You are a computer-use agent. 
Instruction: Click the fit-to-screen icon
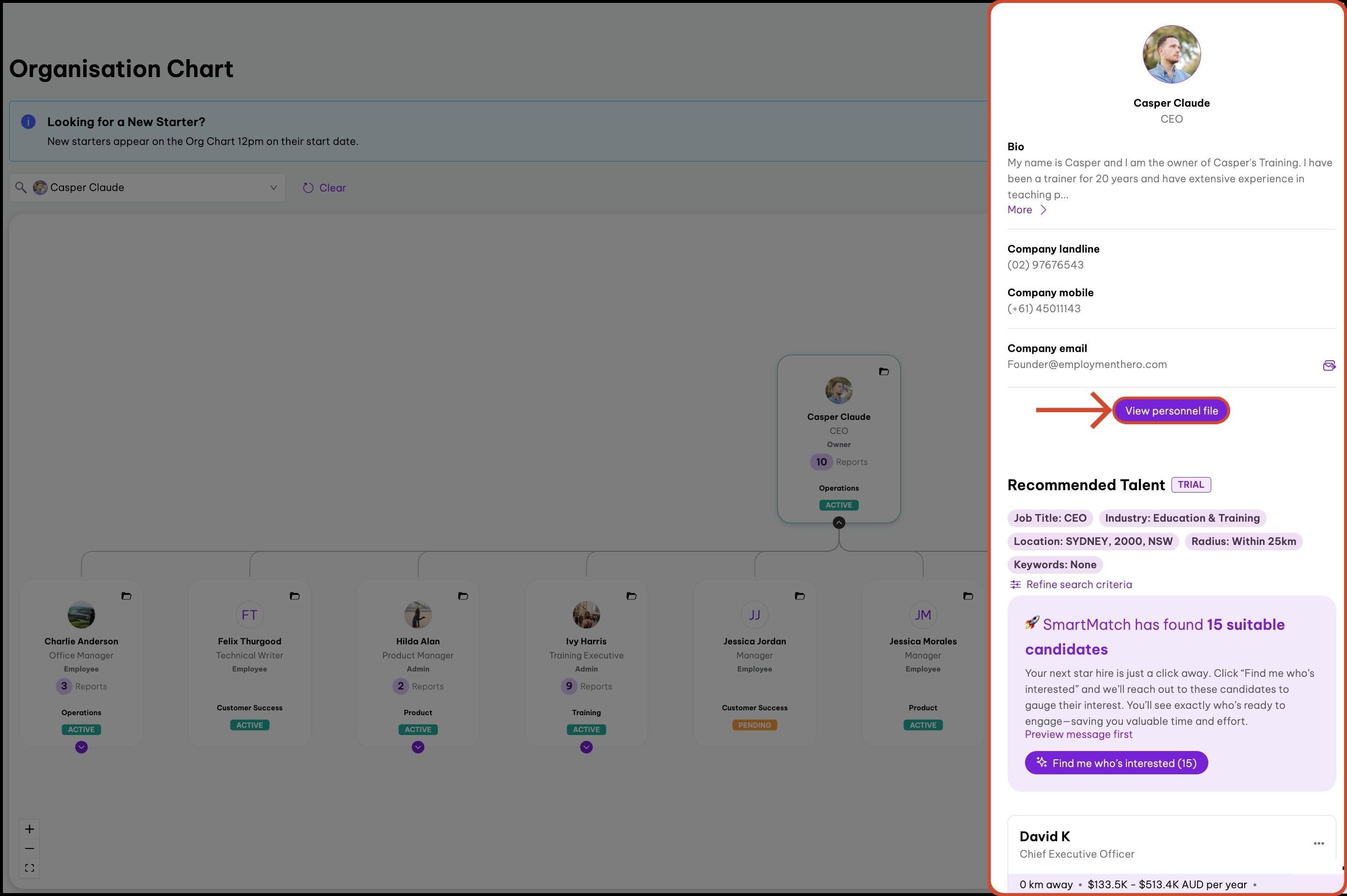tap(30, 868)
